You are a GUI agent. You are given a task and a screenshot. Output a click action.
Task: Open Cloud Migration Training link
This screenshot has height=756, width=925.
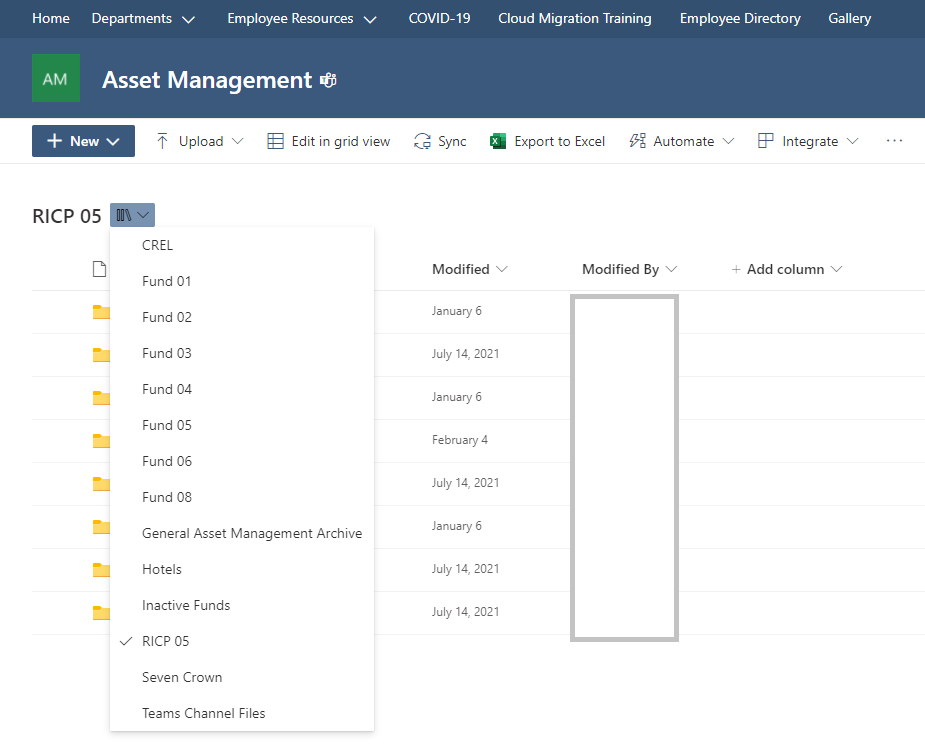(x=575, y=18)
